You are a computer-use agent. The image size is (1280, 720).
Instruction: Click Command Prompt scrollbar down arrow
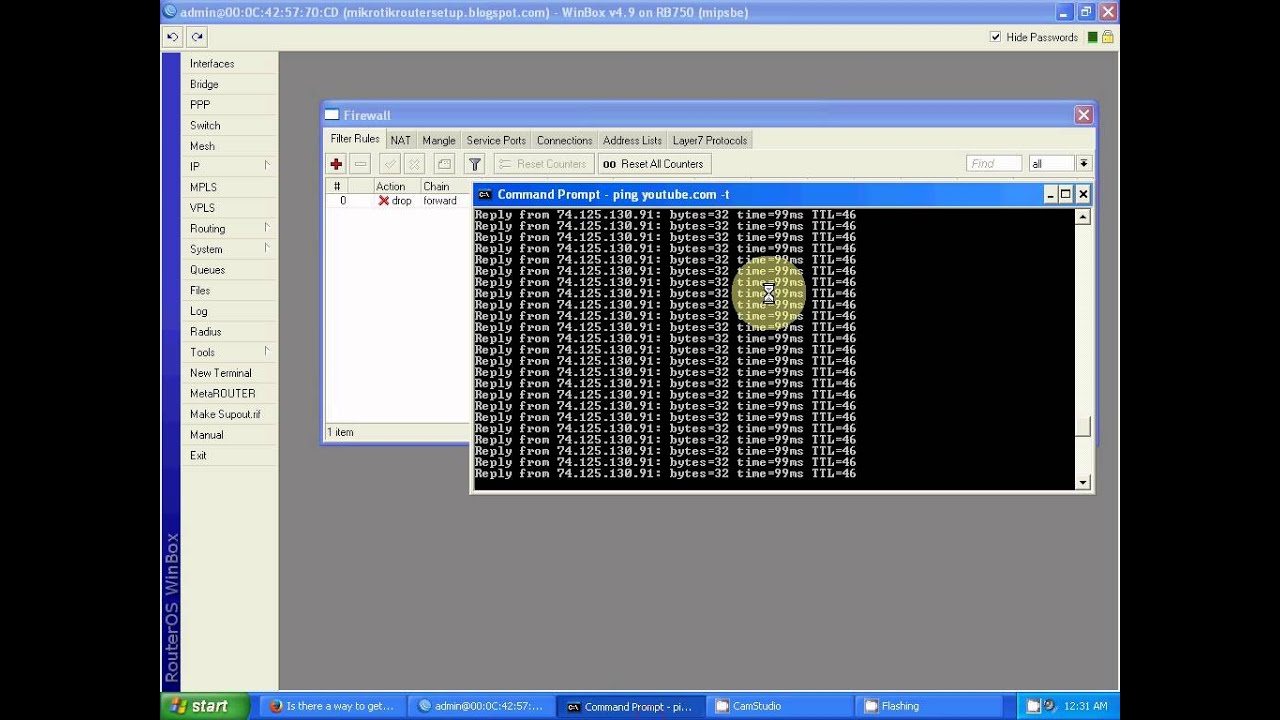[1082, 482]
